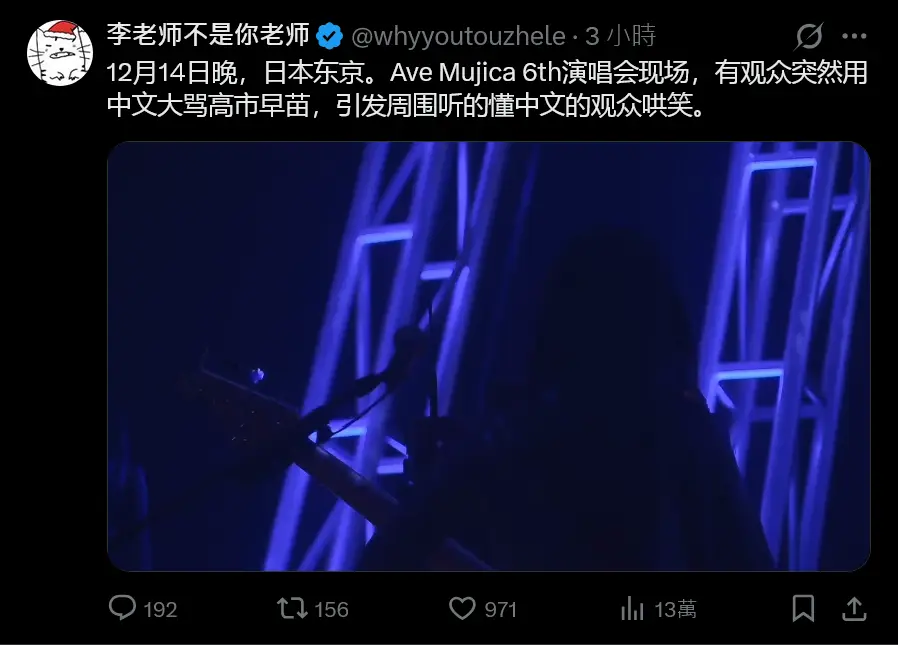Click the 13萬 view count

pyautogui.click(x=675, y=609)
